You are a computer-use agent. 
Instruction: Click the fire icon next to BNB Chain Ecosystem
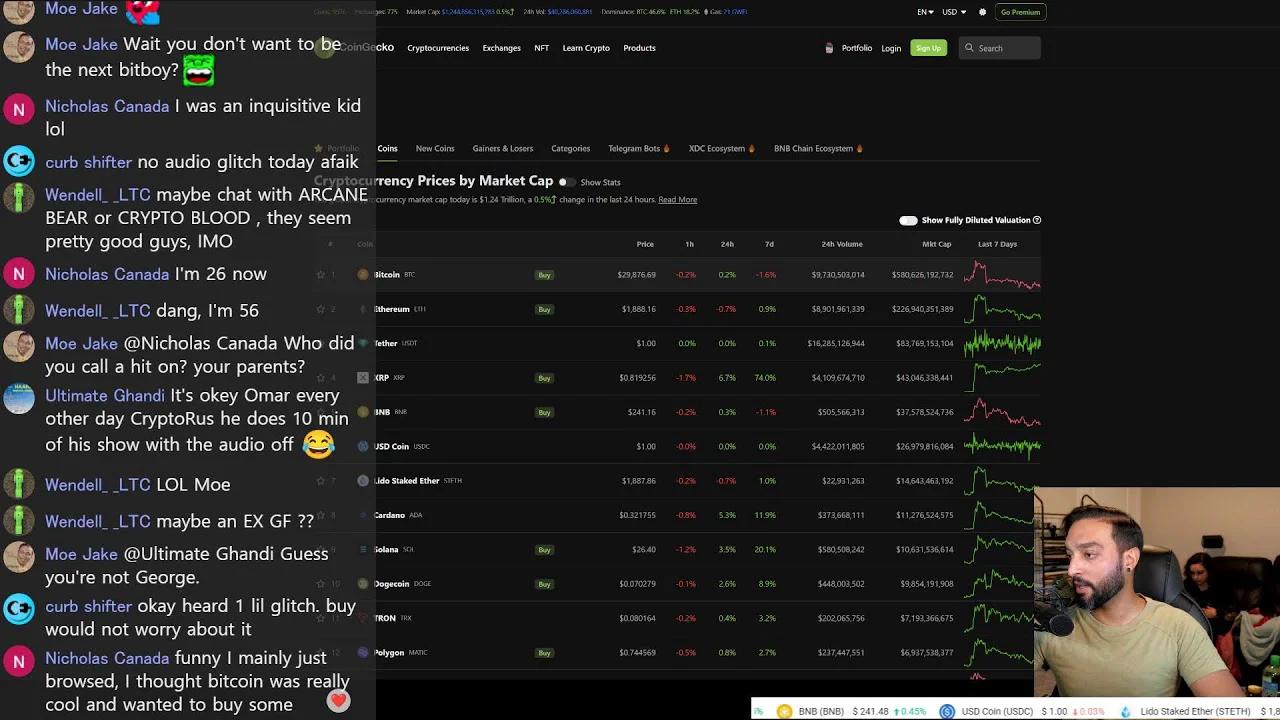pos(859,148)
